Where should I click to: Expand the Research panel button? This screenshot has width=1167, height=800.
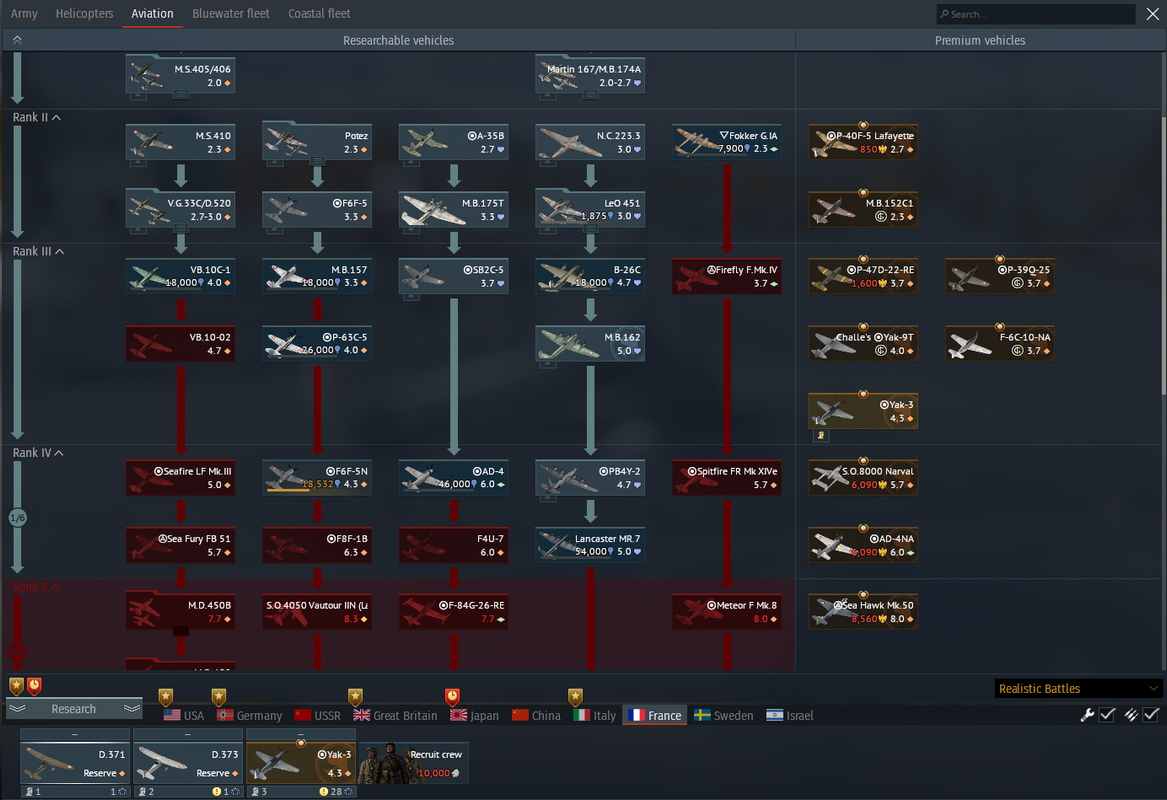(74, 709)
